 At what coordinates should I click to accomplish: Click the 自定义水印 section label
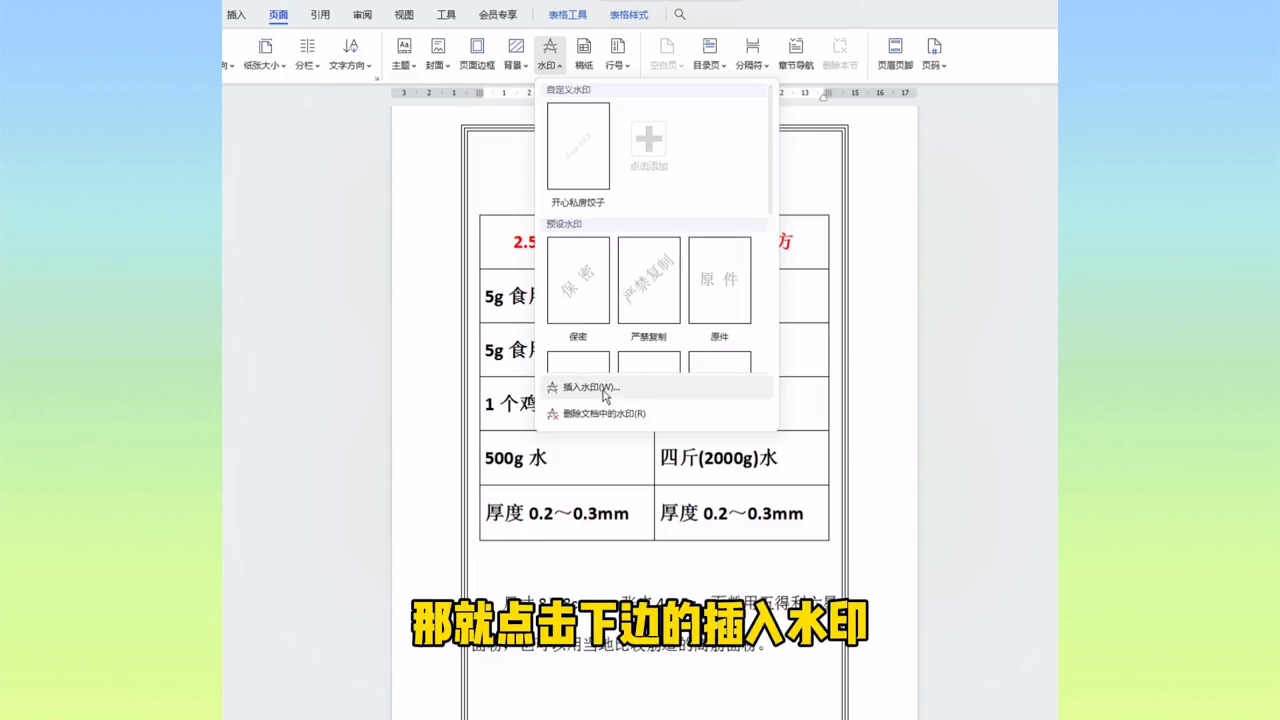pyautogui.click(x=568, y=90)
